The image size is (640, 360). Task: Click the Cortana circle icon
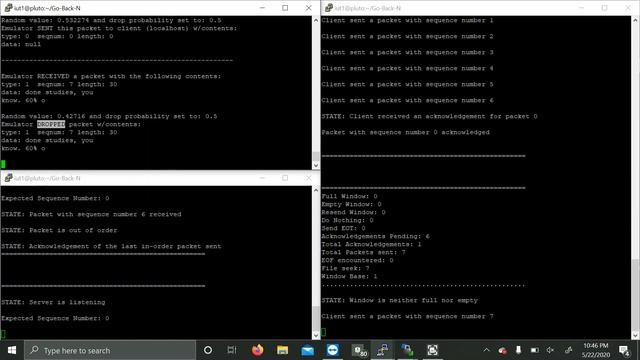(208, 350)
